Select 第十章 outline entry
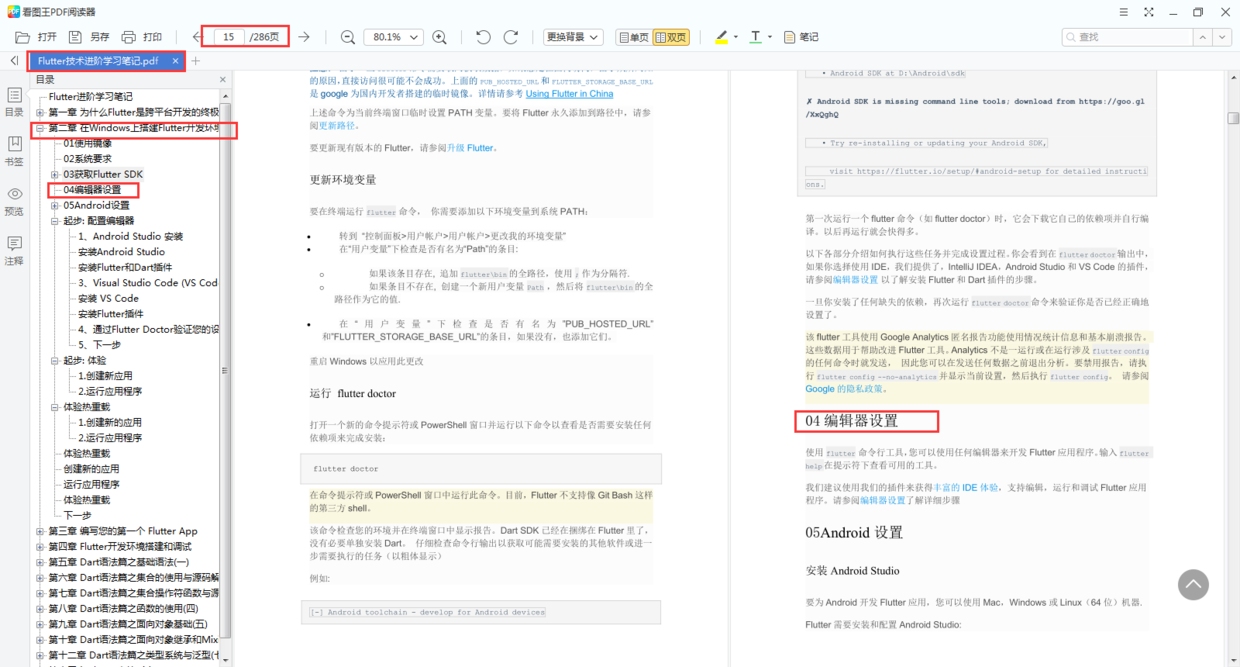 [x=133, y=640]
